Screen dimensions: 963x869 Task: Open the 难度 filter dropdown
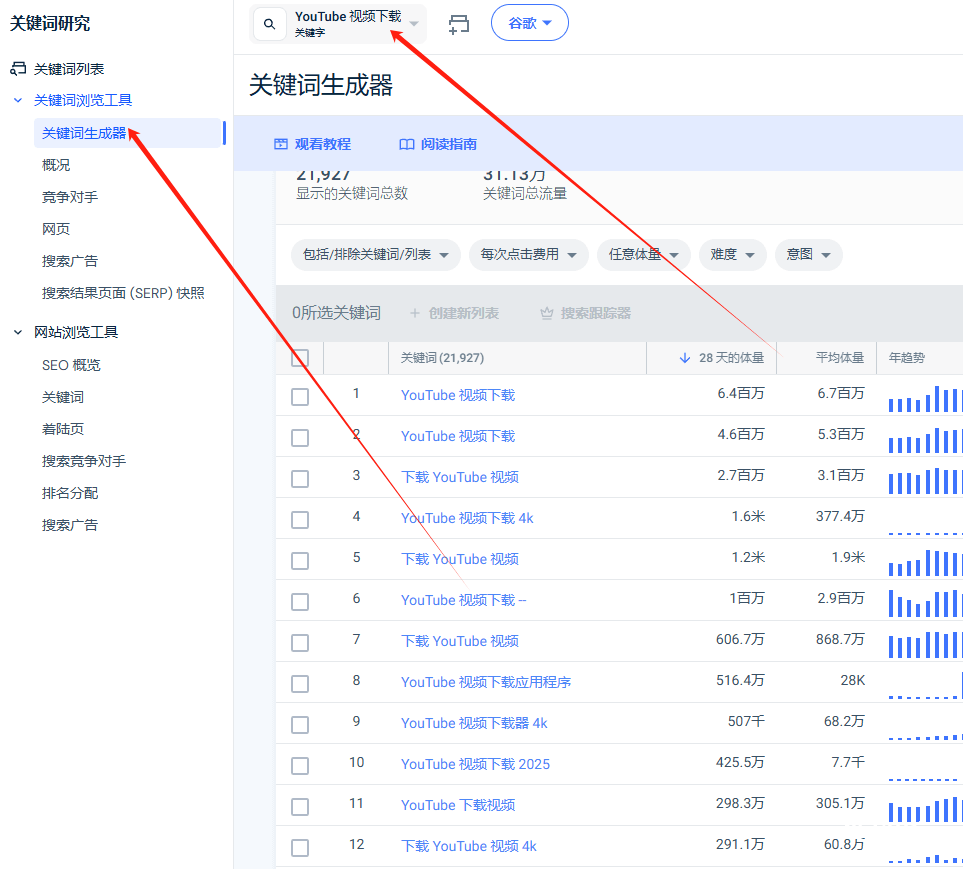coord(732,255)
